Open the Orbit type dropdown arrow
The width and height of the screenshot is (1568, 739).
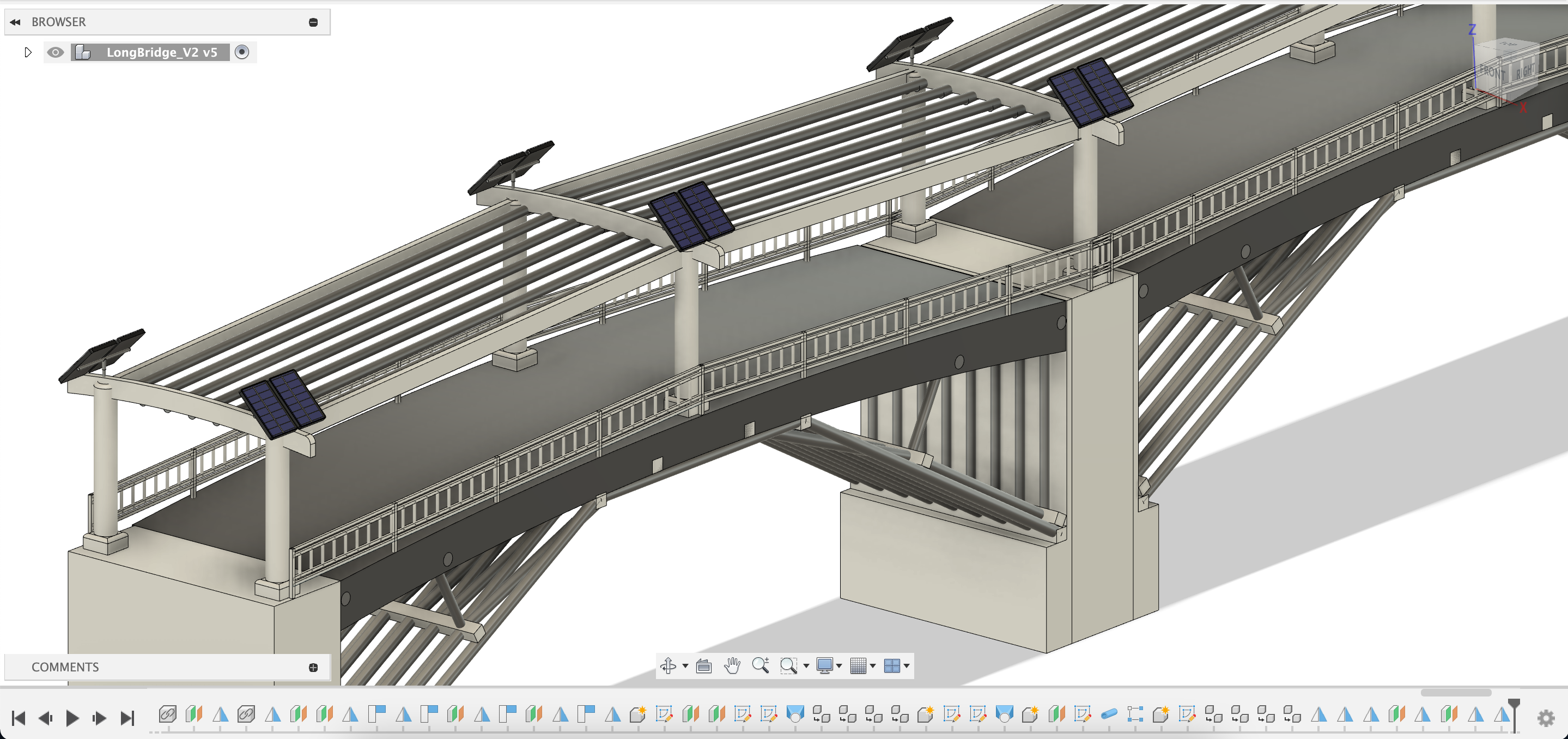click(x=685, y=665)
